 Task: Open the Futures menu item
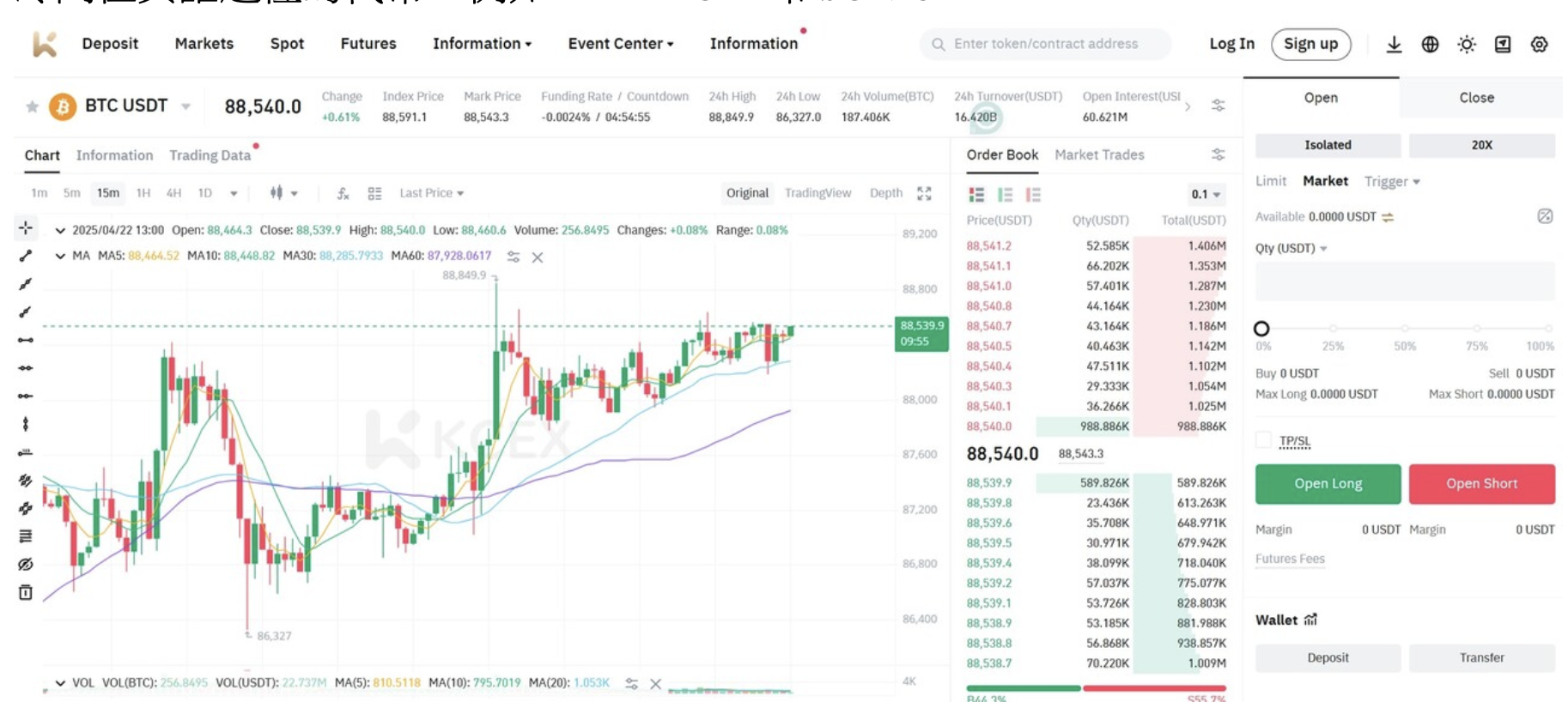coord(368,44)
